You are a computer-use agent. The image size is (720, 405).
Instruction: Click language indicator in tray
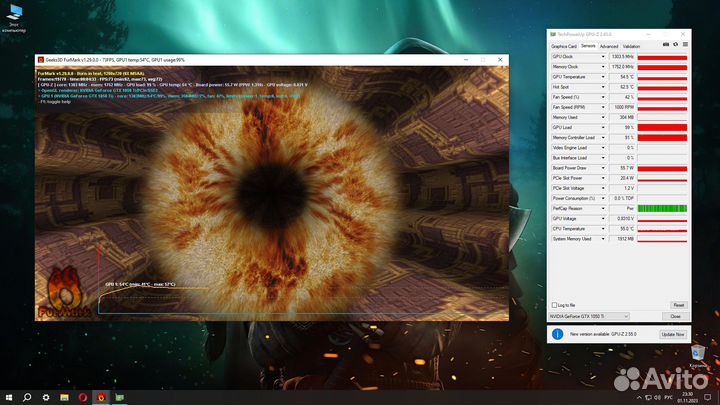[668, 397]
